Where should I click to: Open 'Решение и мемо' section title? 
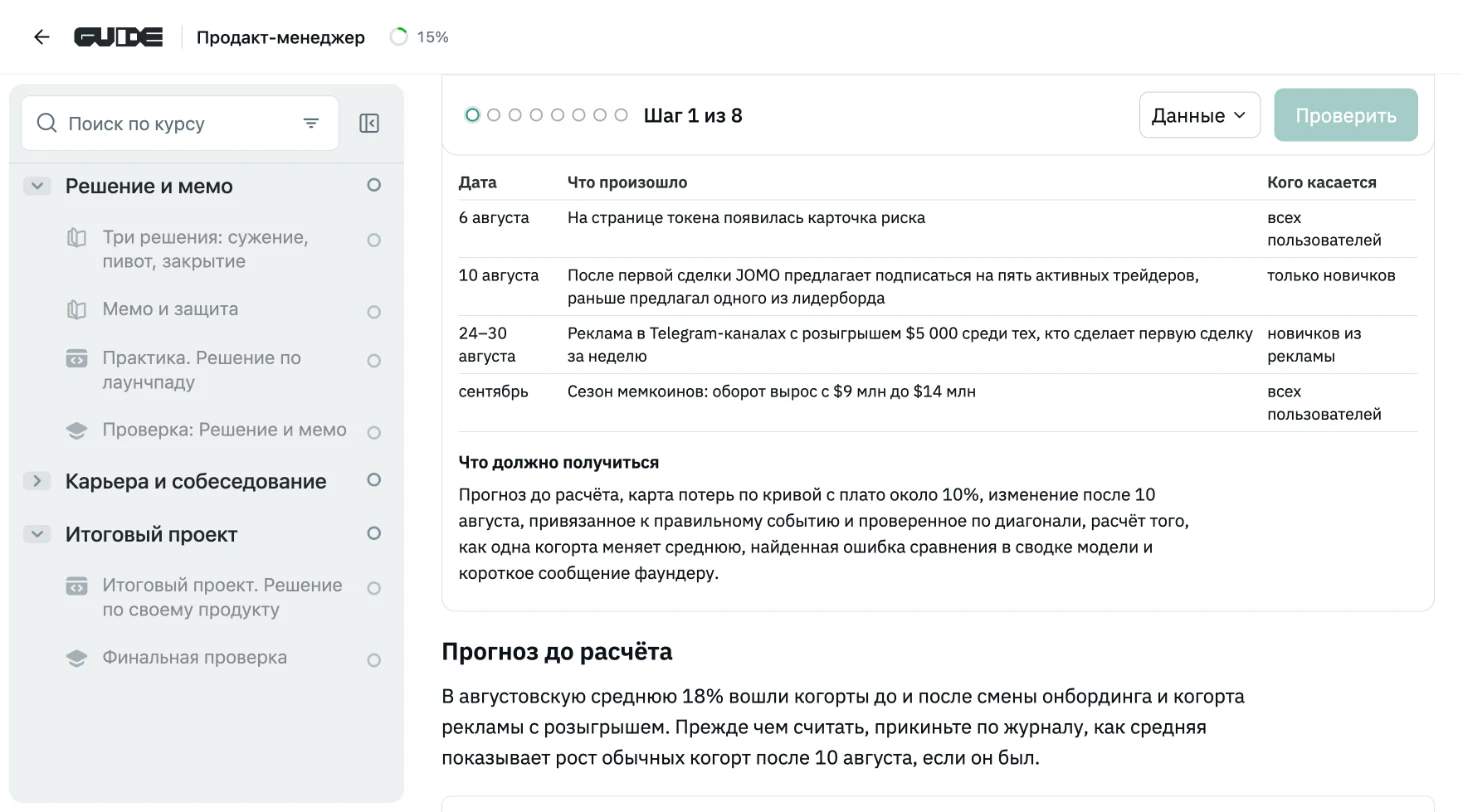pyautogui.click(x=149, y=186)
